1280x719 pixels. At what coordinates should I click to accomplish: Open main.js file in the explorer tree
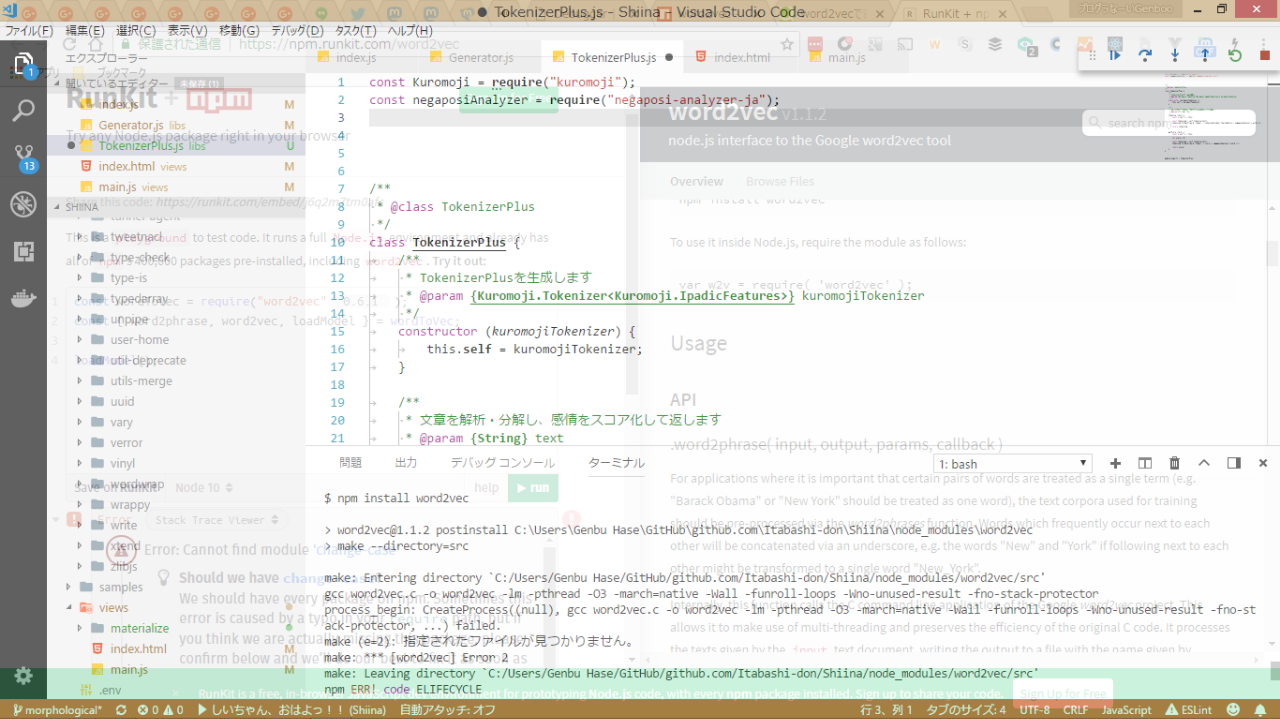click(x=129, y=669)
